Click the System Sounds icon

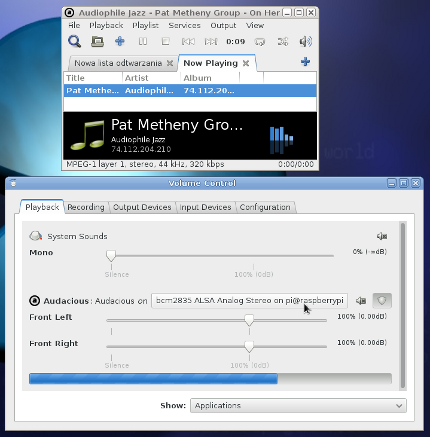click(35, 236)
